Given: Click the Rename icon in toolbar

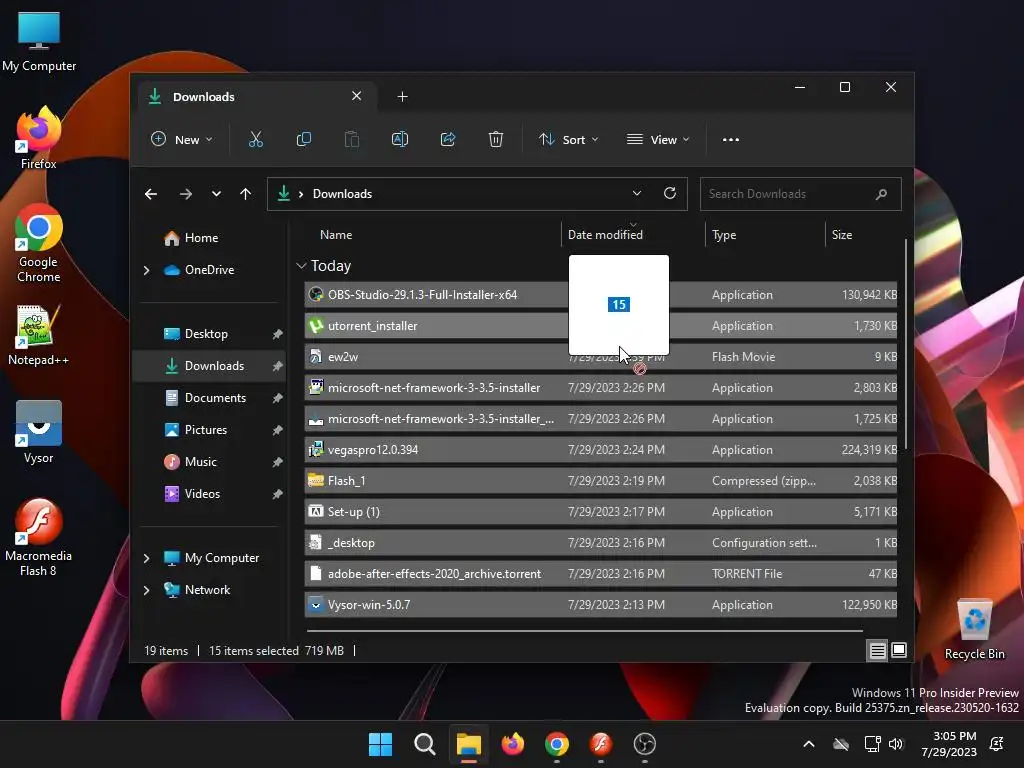Looking at the screenshot, I should tap(400, 139).
